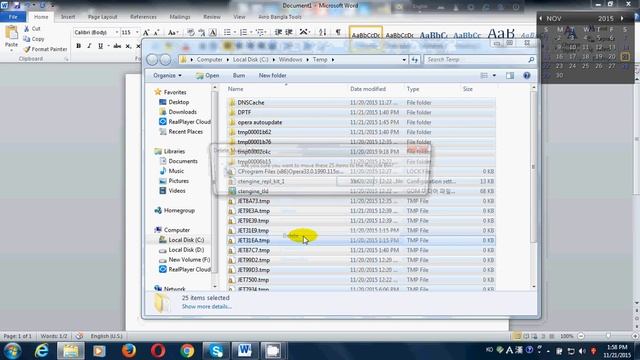640x360 pixels.
Task: Click Copy in Word clipboard group
Action: coord(34,39)
